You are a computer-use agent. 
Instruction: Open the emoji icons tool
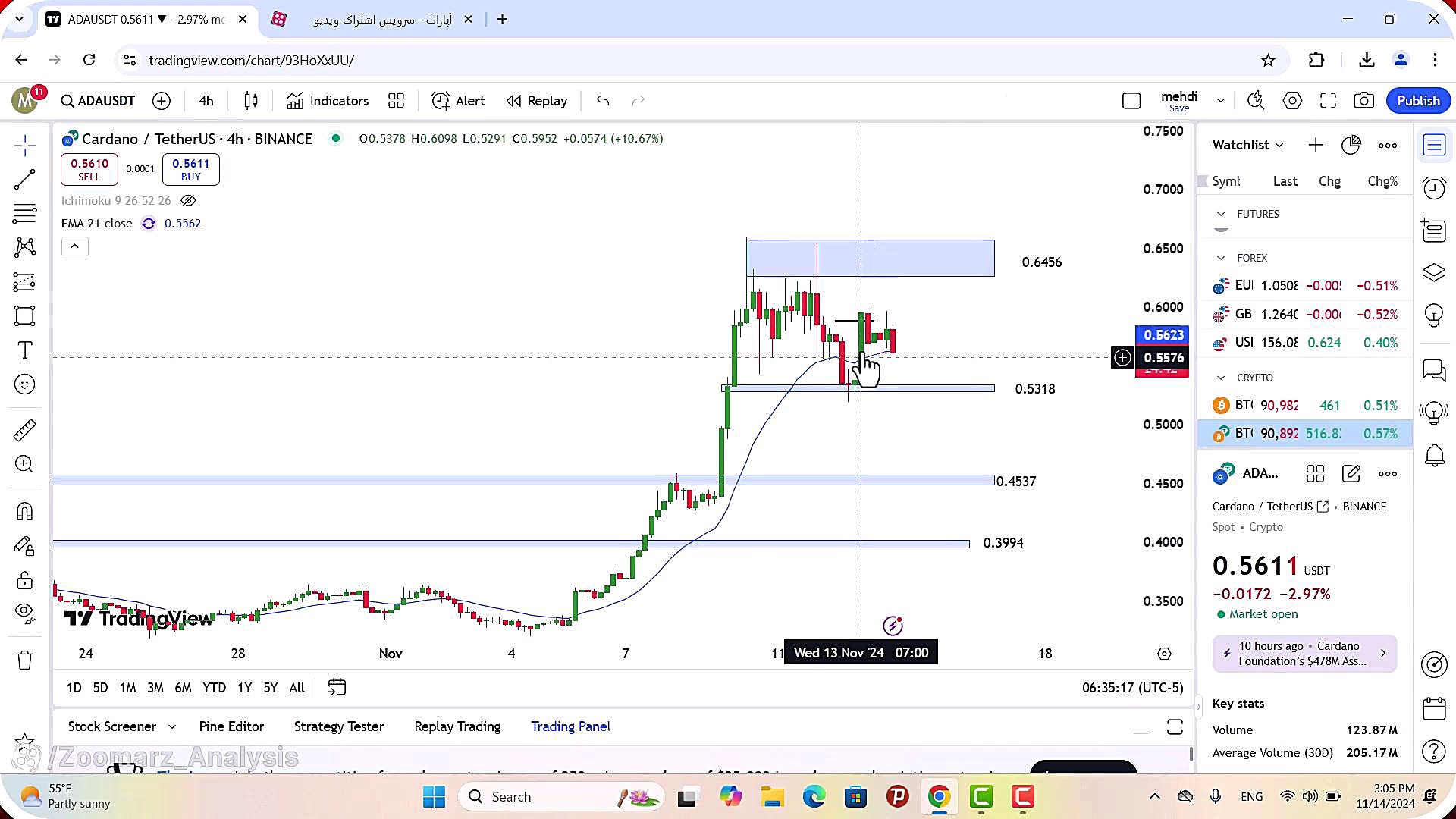click(x=25, y=384)
